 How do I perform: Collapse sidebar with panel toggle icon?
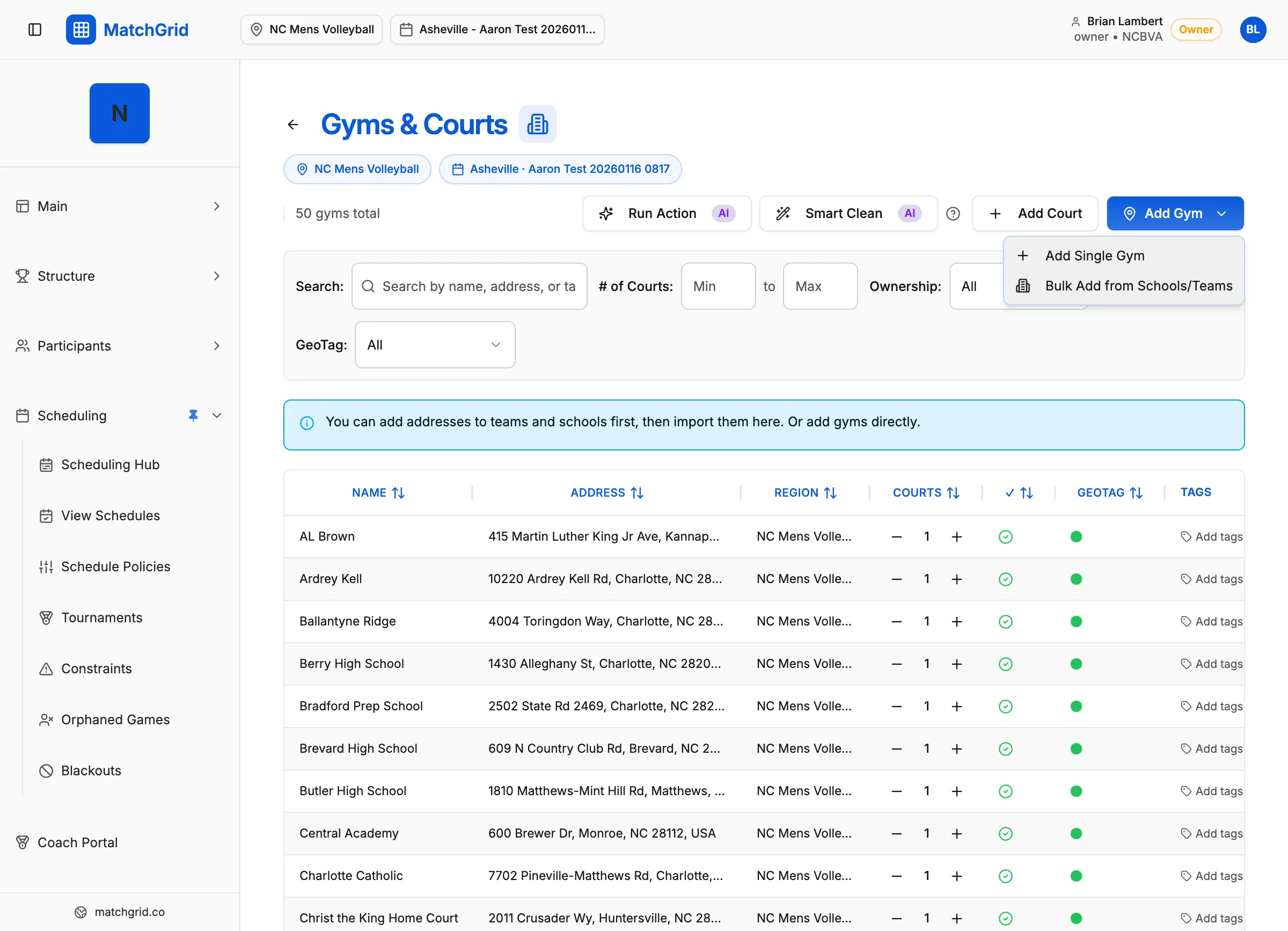pos(35,30)
